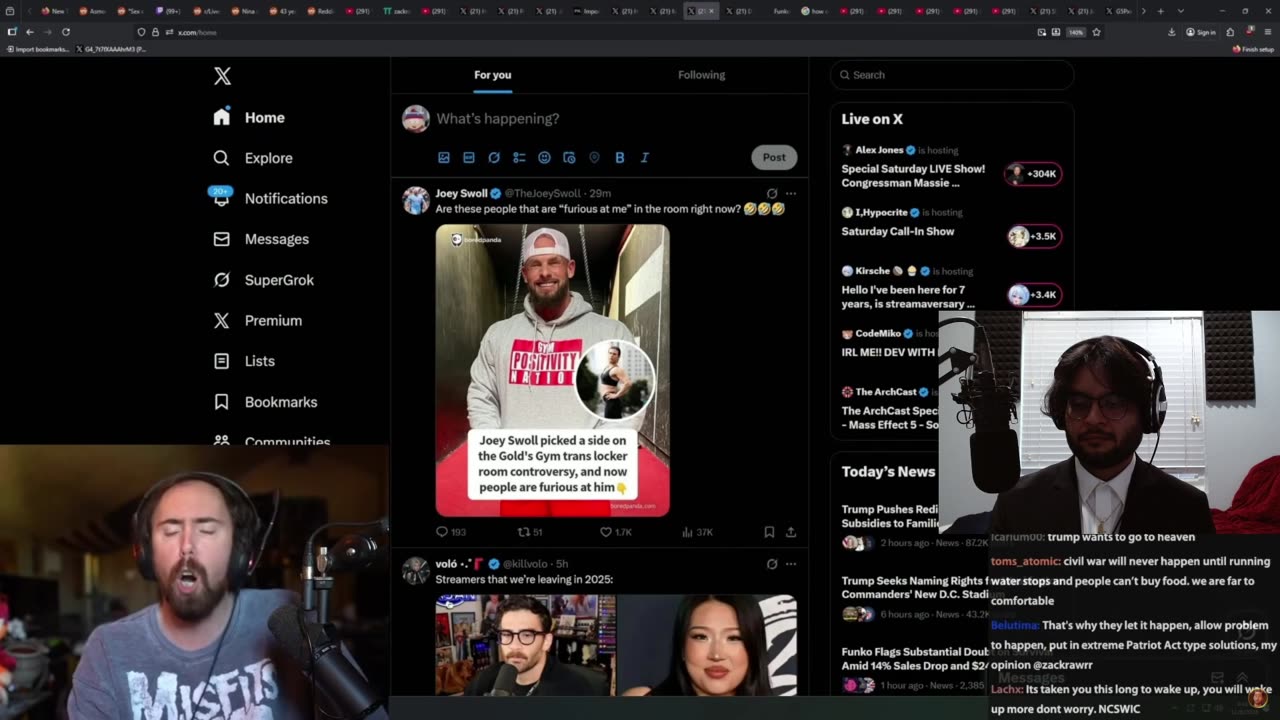Image resolution: width=1280 pixels, height=720 pixels.
Task: Go back in the browser
Action: click(x=29, y=32)
